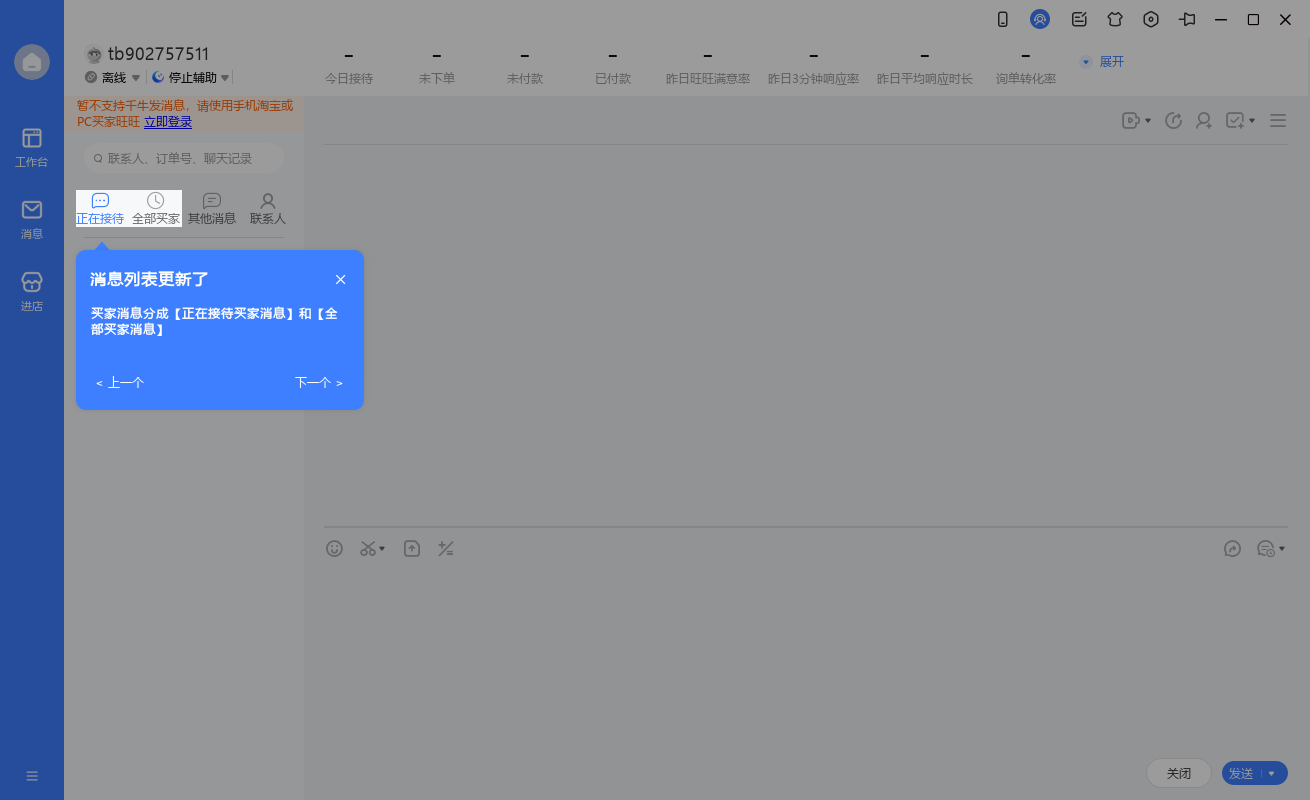Click the 未下单 statistic

coord(437,68)
